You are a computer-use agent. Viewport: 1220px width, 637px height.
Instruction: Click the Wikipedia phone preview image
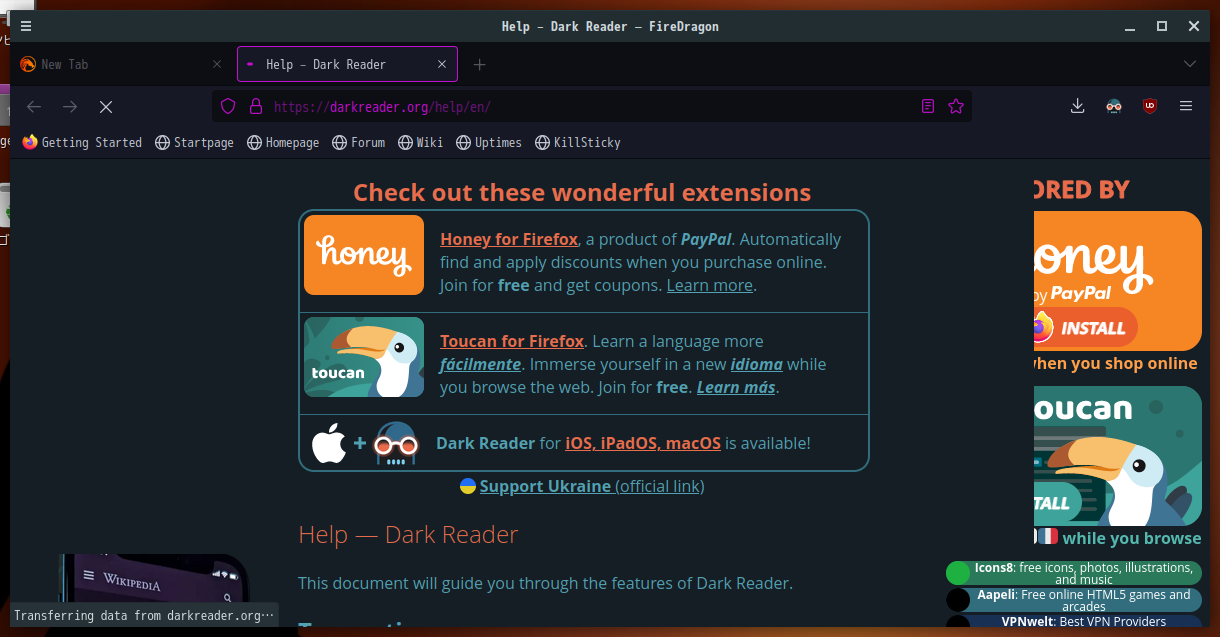(x=153, y=591)
